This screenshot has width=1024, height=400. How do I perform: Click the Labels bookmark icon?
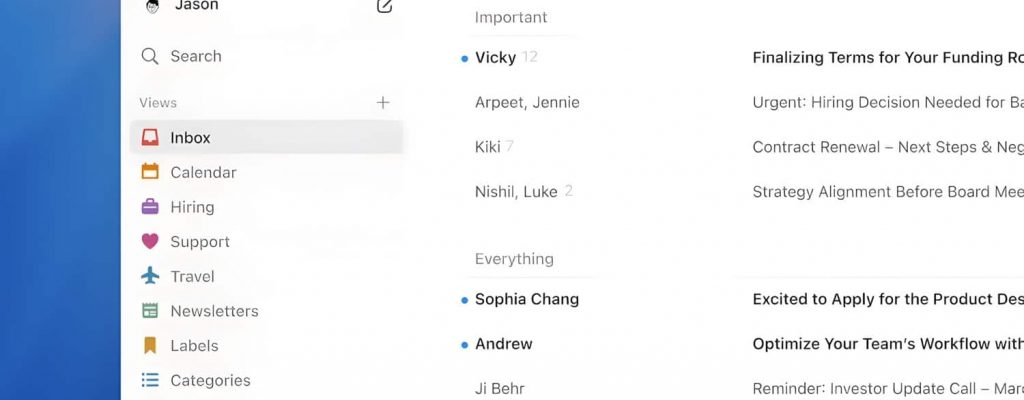(x=150, y=346)
